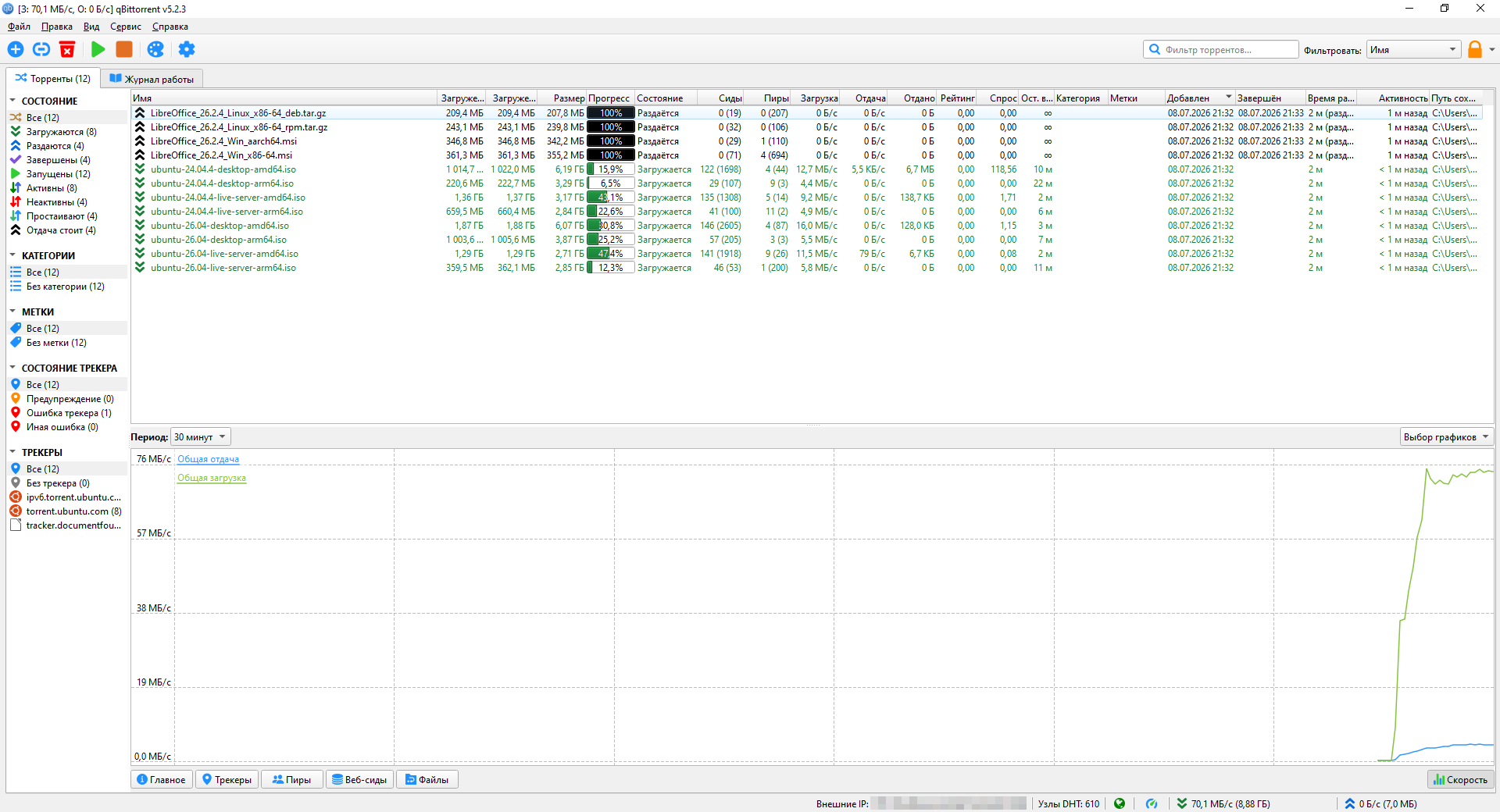
Task: Open the dropdown arrow next to lock icon
Action: coord(1491,49)
